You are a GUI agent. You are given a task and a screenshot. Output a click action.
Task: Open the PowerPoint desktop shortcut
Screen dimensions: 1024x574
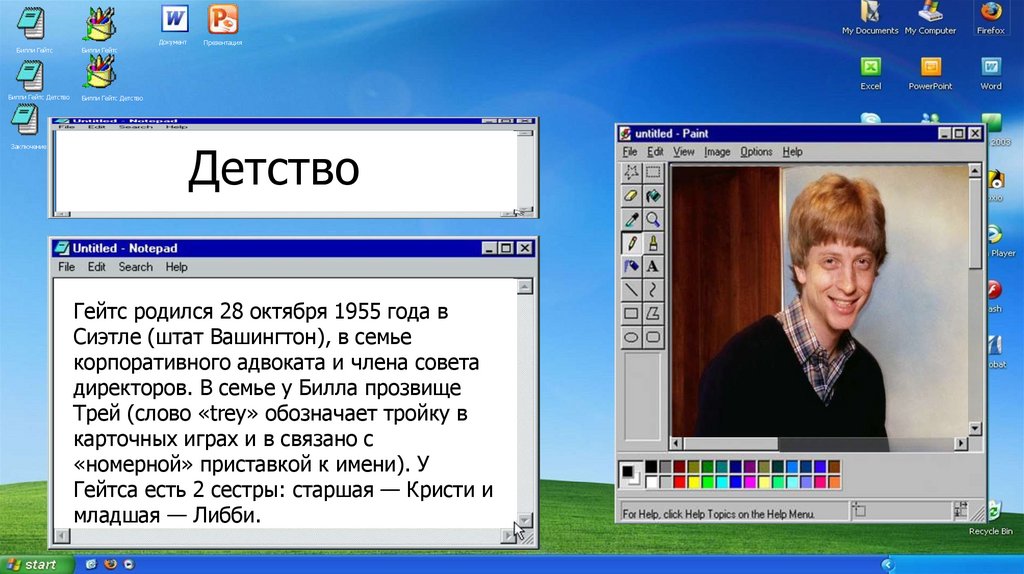click(x=930, y=73)
